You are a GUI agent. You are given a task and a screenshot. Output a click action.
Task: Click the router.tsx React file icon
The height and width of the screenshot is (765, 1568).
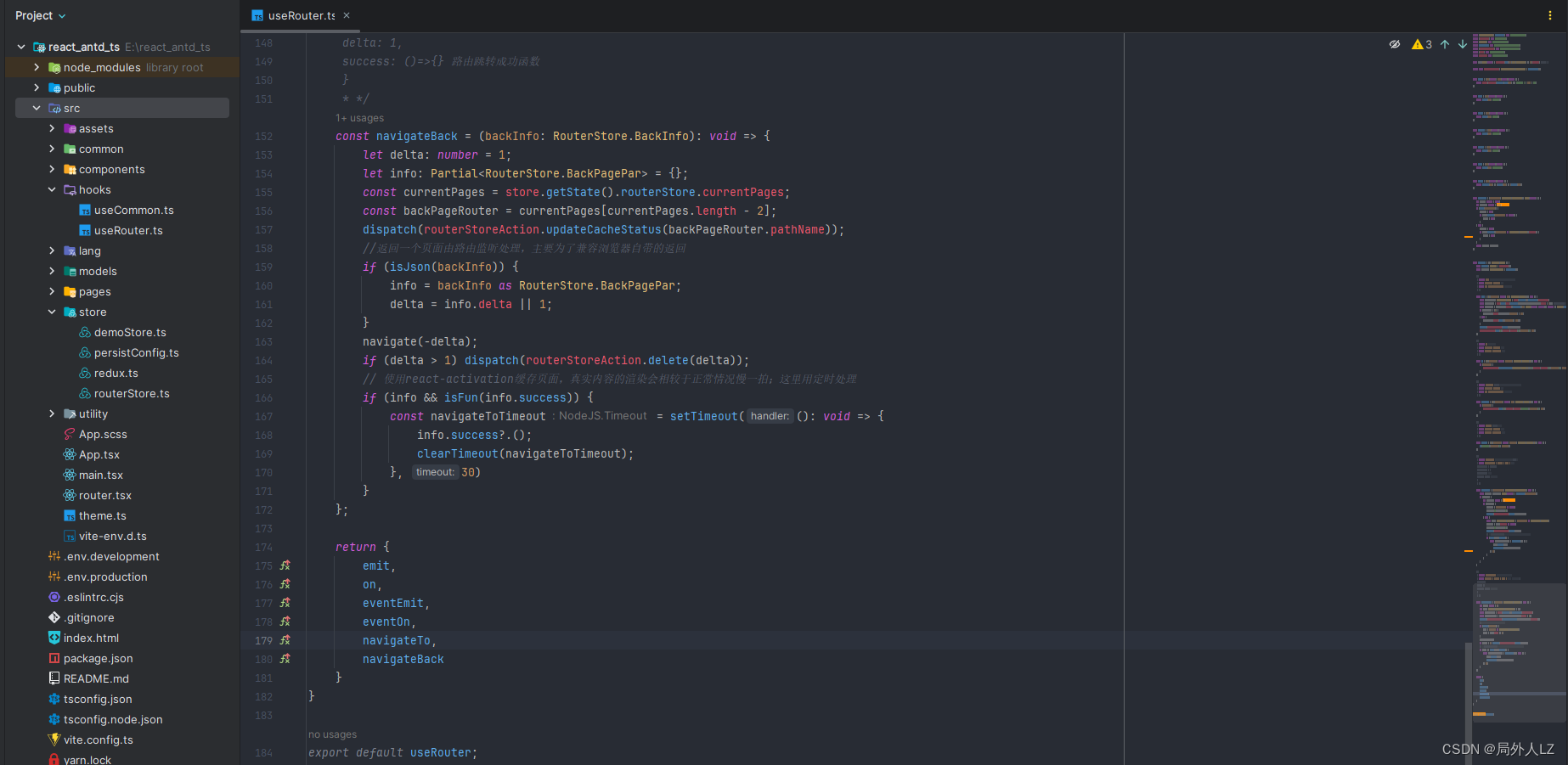click(x=70, y=495)
